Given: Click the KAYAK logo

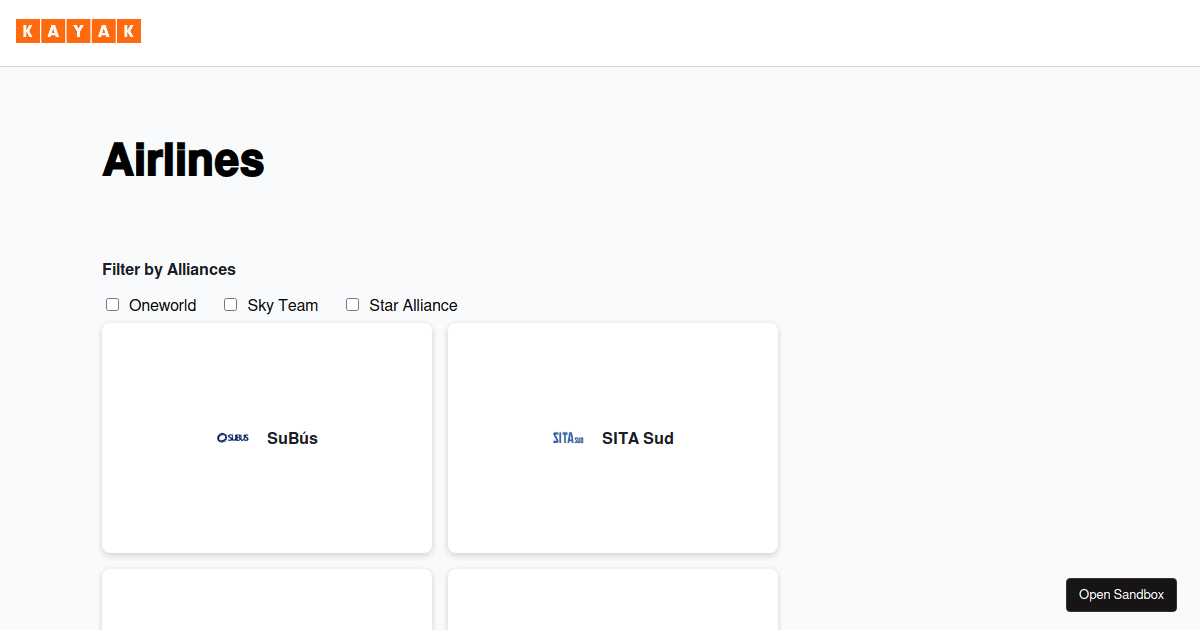Looking at the screenshot, I should [79, 31].
